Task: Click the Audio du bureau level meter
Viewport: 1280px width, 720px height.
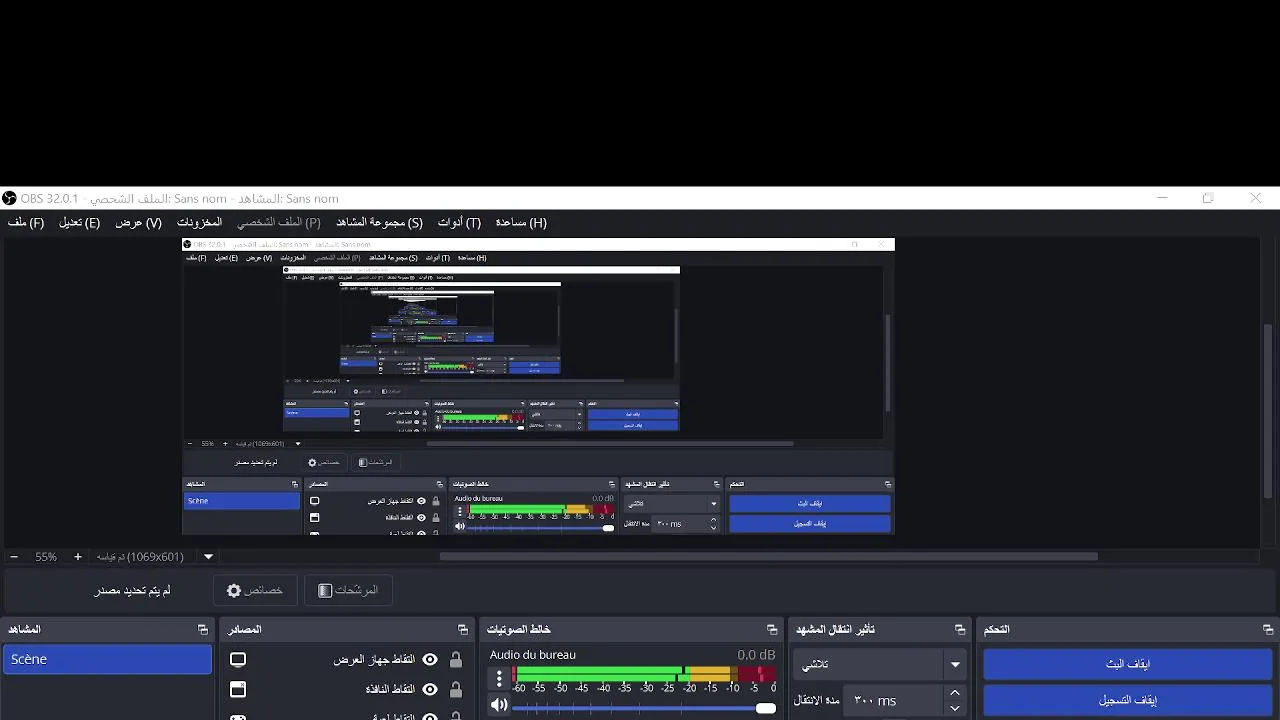Action: (x=644, y=674)
